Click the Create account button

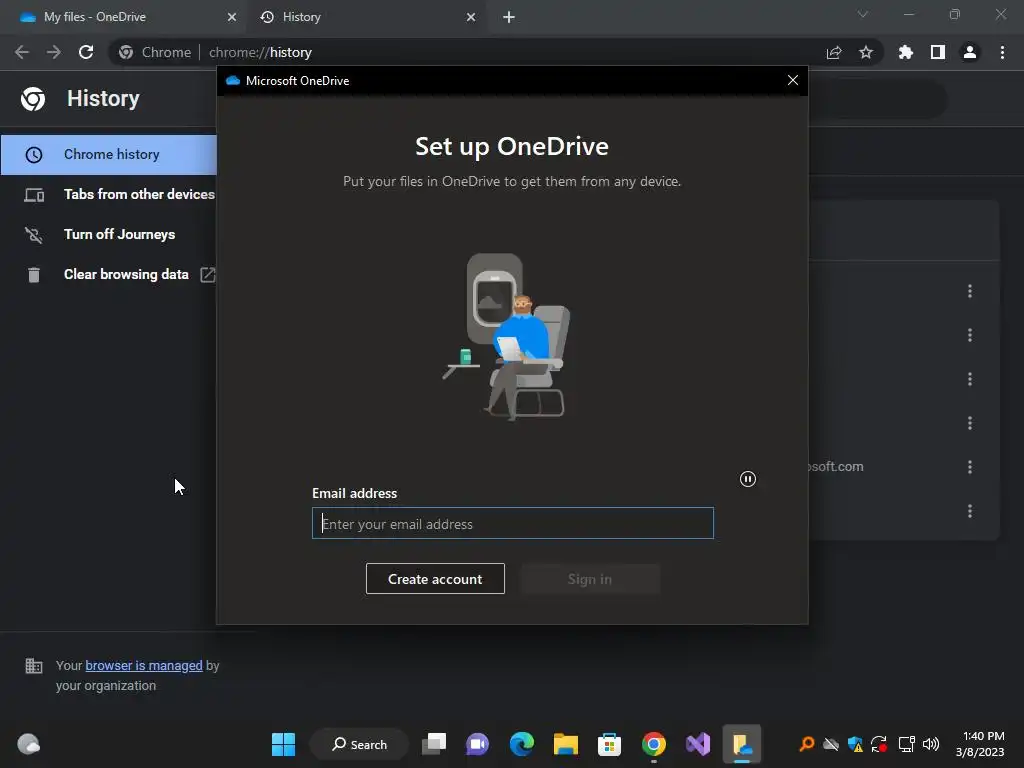[435, 579]
